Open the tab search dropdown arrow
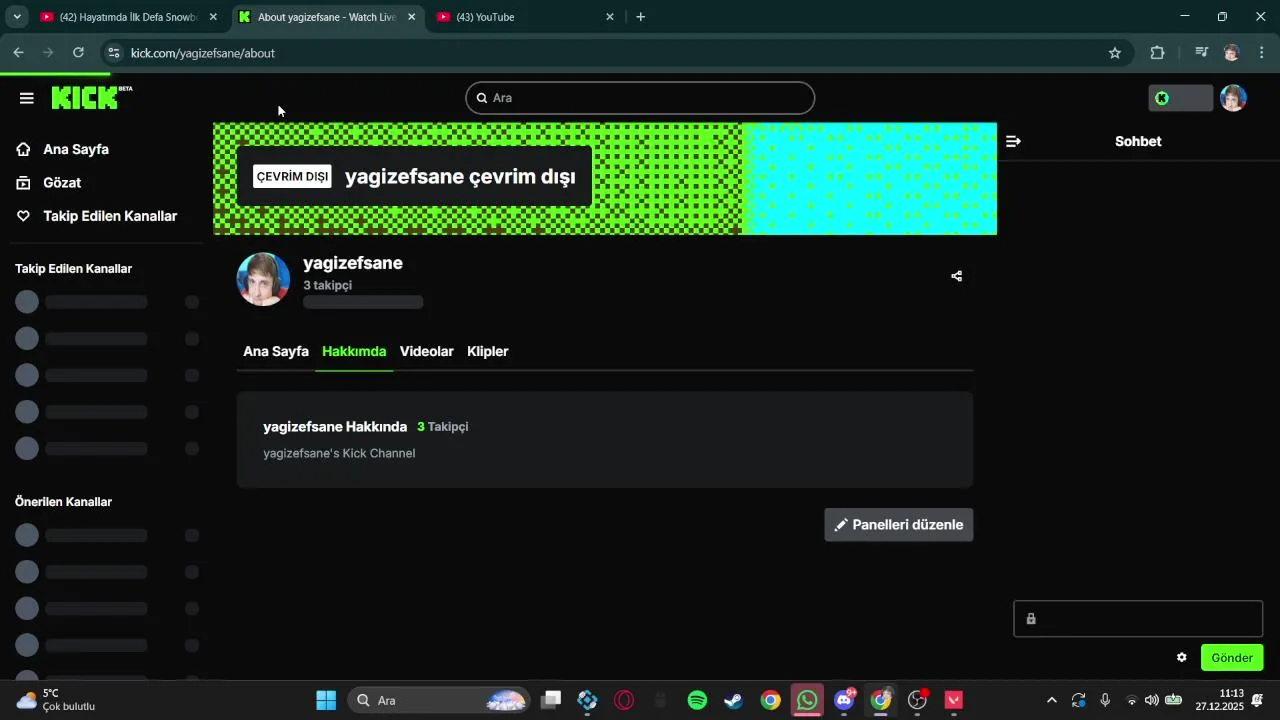The image size is (1280, 720). tap(17, 17)
